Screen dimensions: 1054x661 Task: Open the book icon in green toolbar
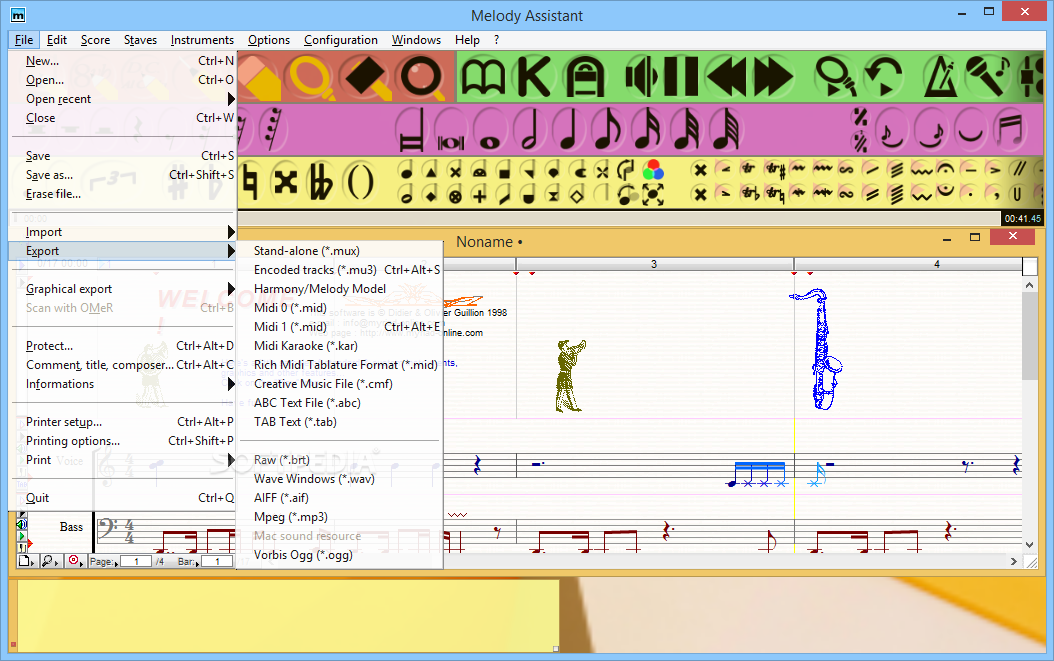[483, 77]
